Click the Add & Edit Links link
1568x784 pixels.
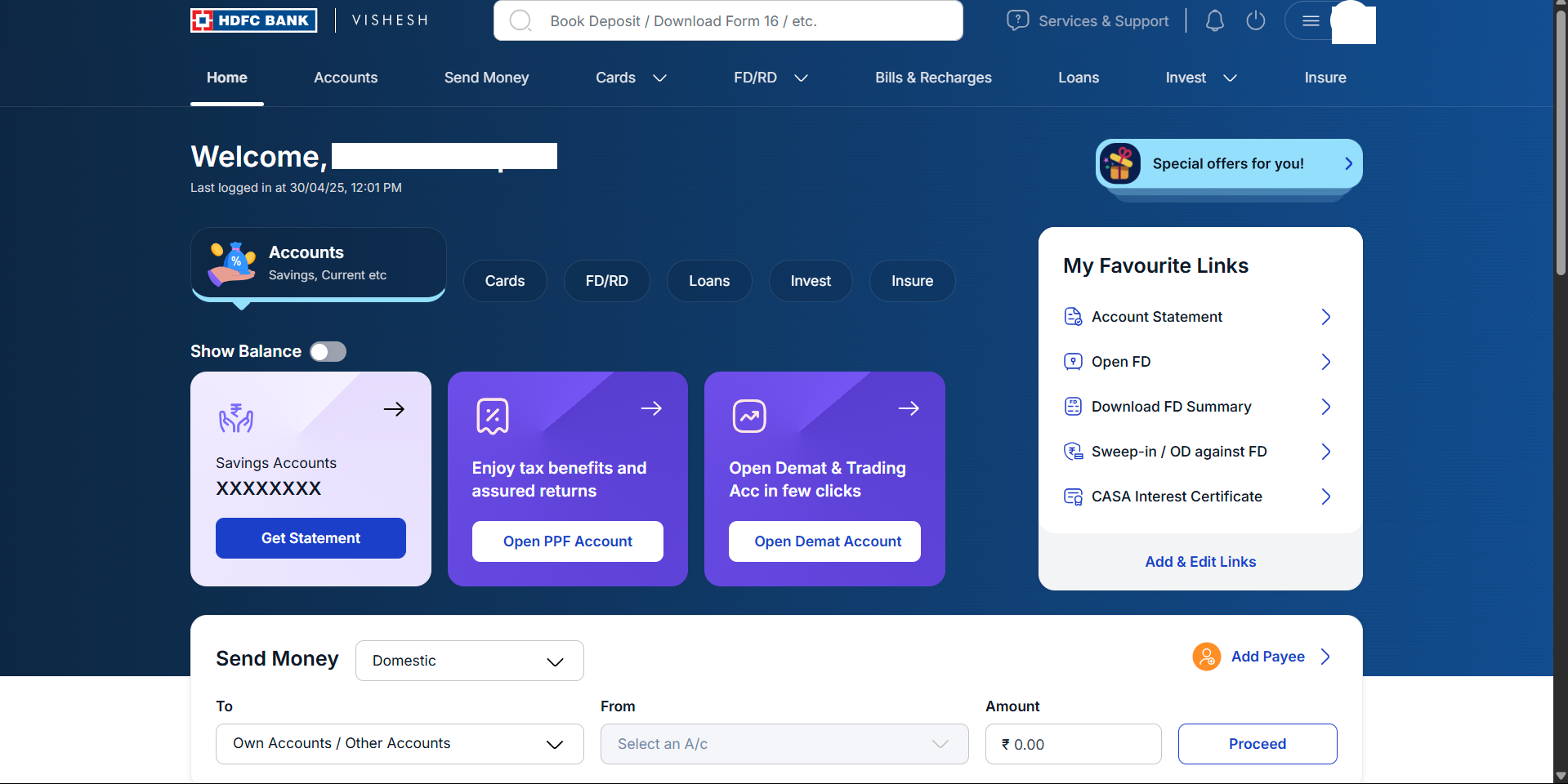(x=1199, y=562)
